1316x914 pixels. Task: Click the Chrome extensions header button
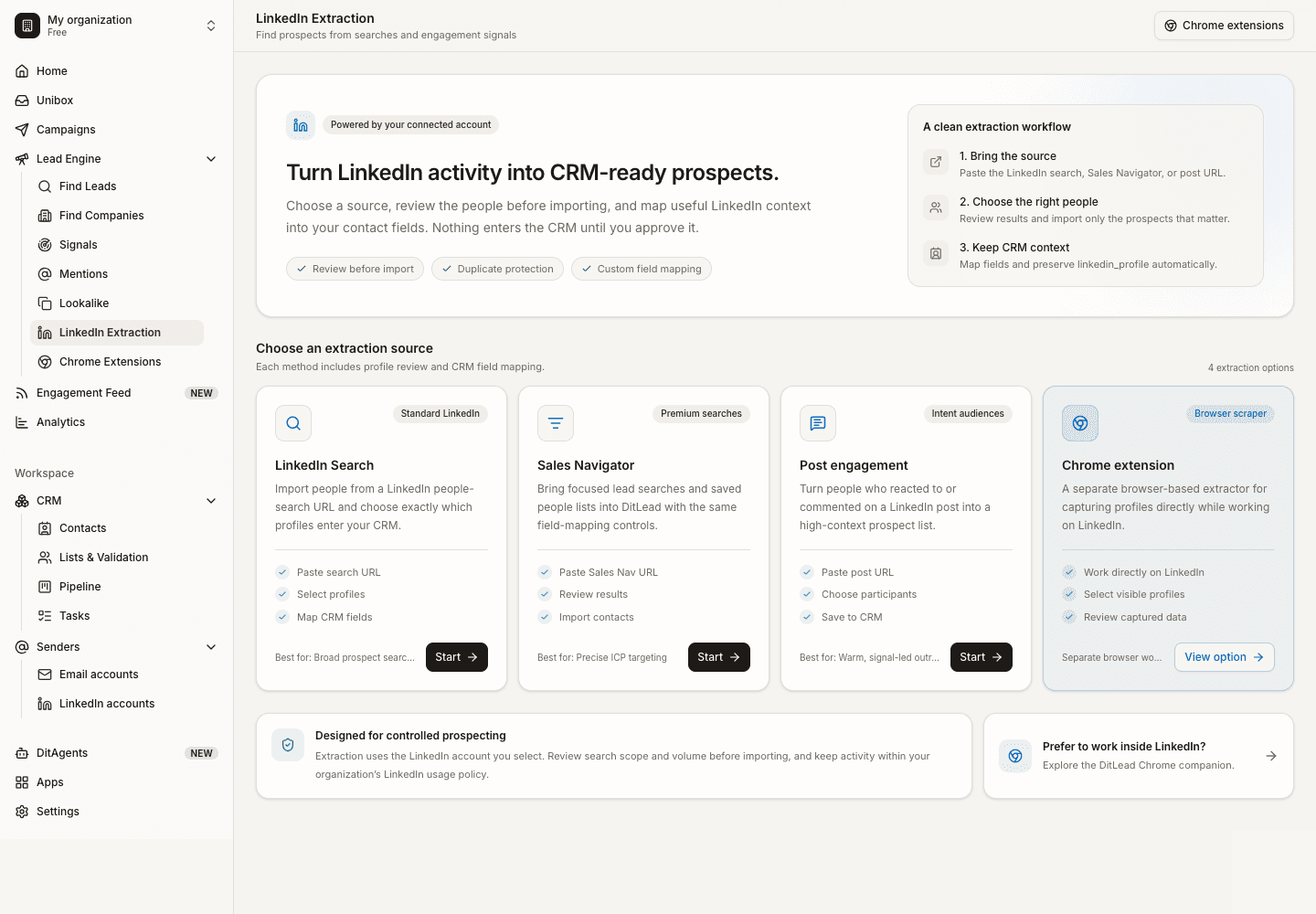[x=1224, y=26]
